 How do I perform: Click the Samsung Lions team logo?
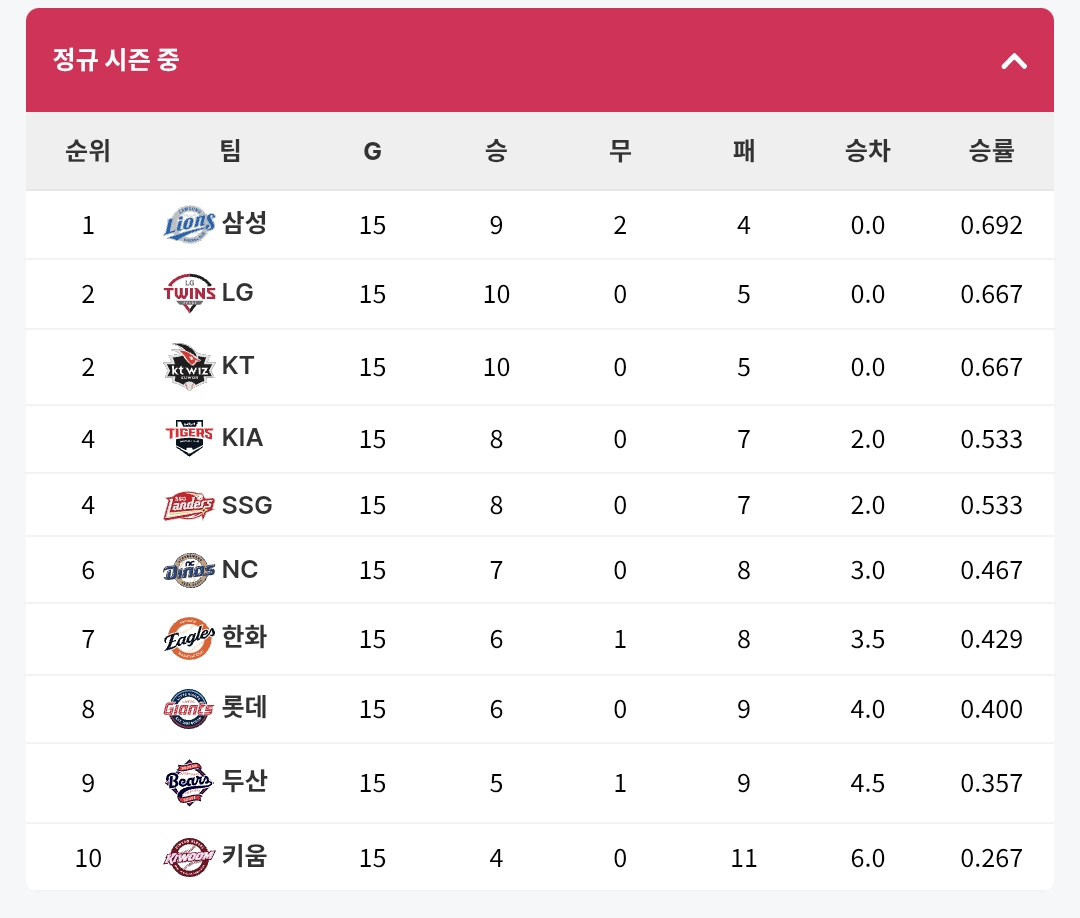click(x=189, y=224)
